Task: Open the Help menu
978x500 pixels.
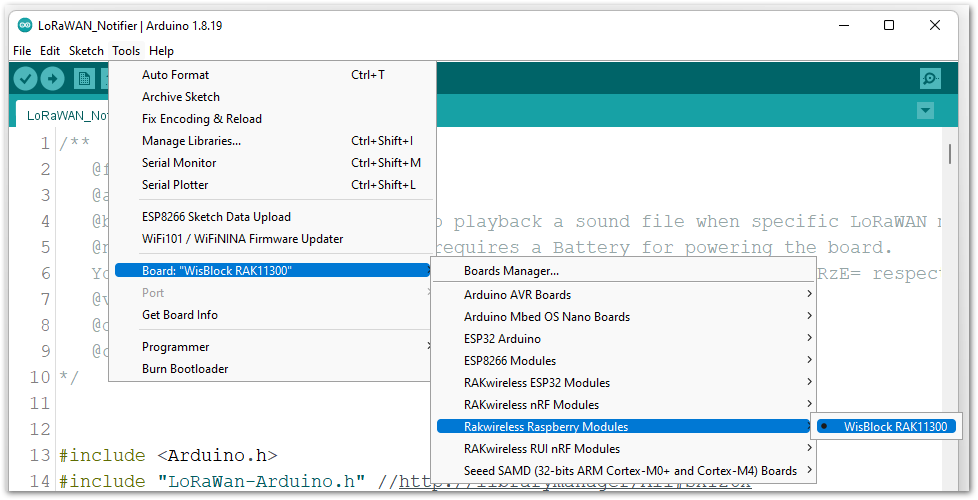Action: 161,51
